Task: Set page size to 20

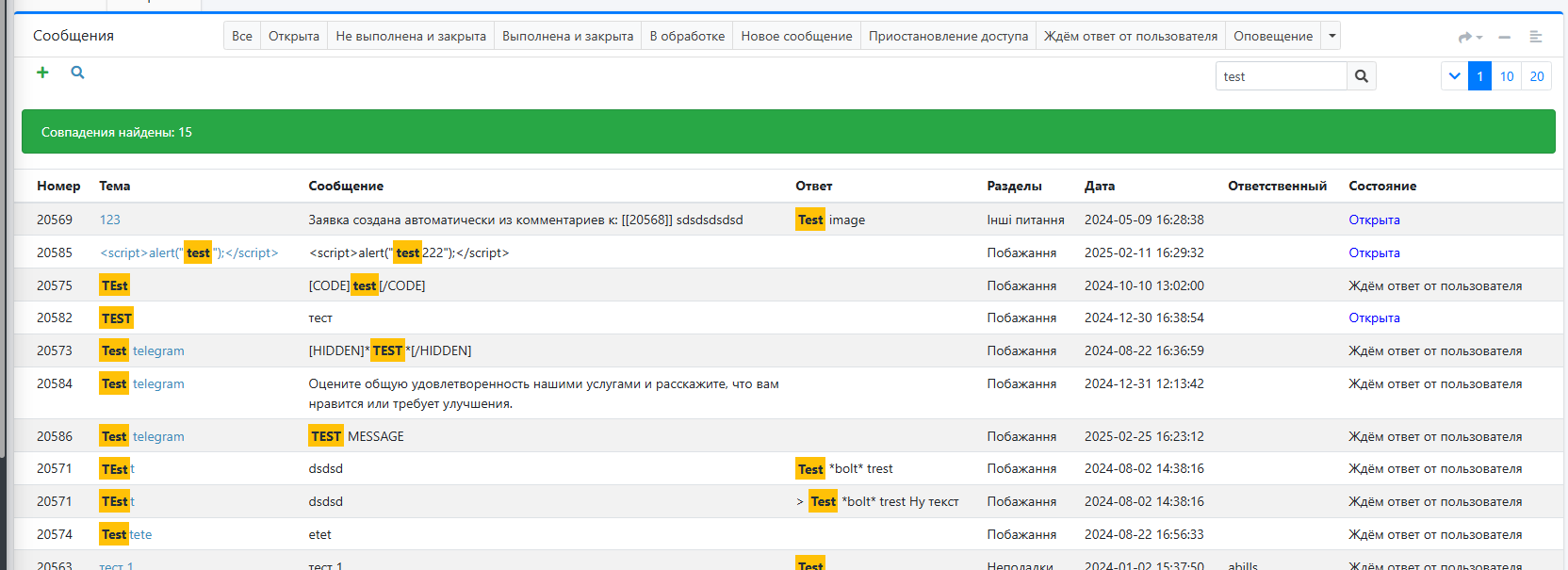Action: coord(1537,76)
